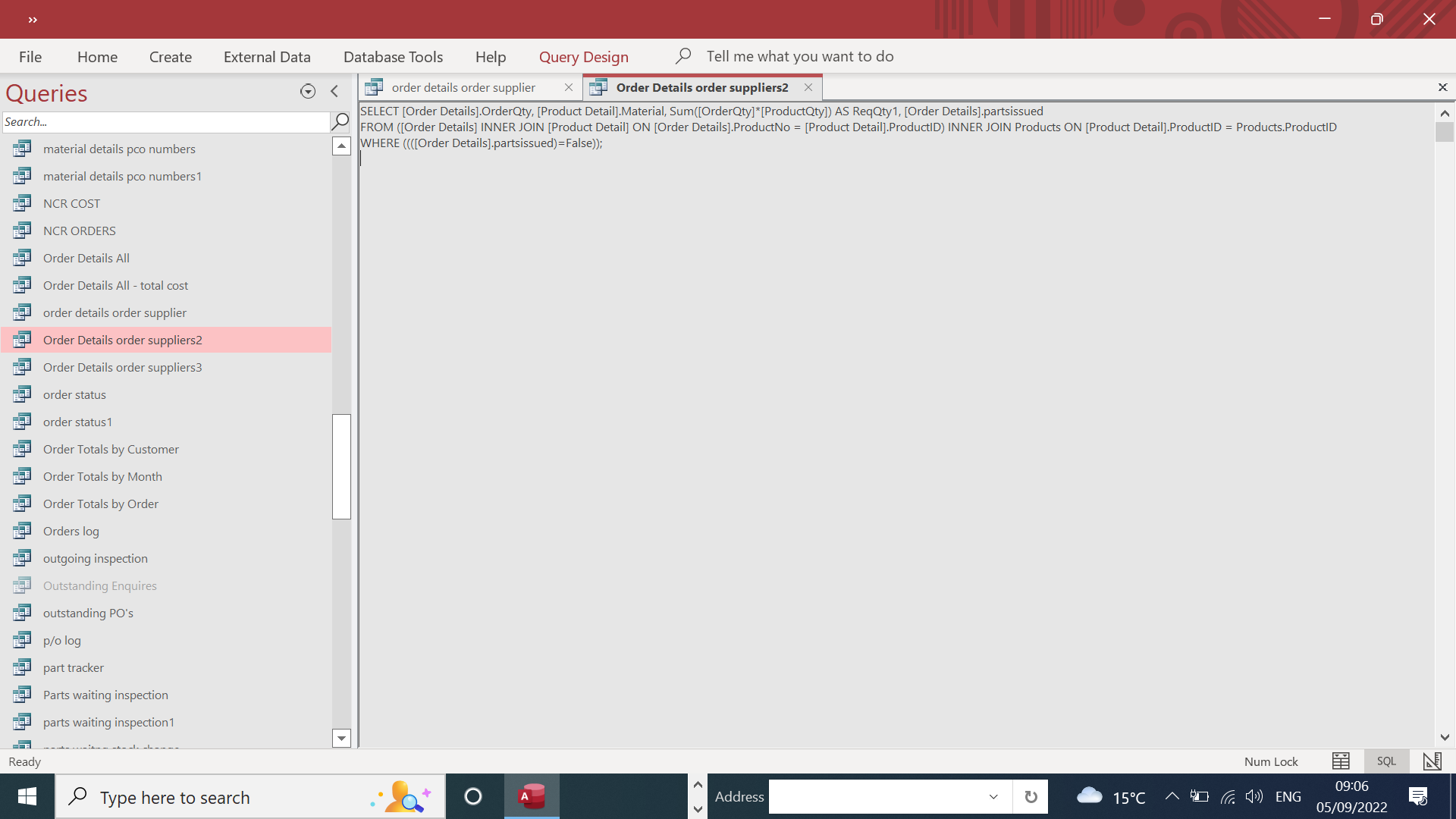Click the order details order supplier query icon
1456x819 pixels.
click(22, 312)
